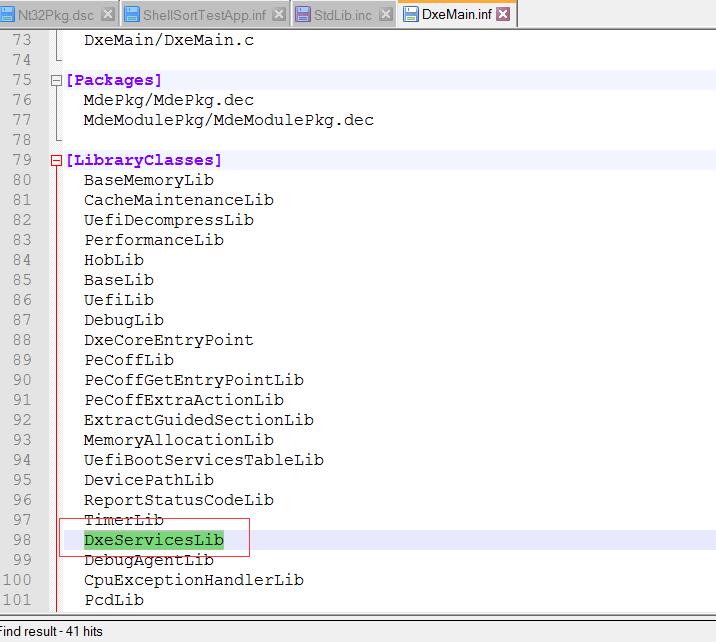716x642 pixels.
Task: Close the StdLib.inc tab
Action: [x=386, y=15]
